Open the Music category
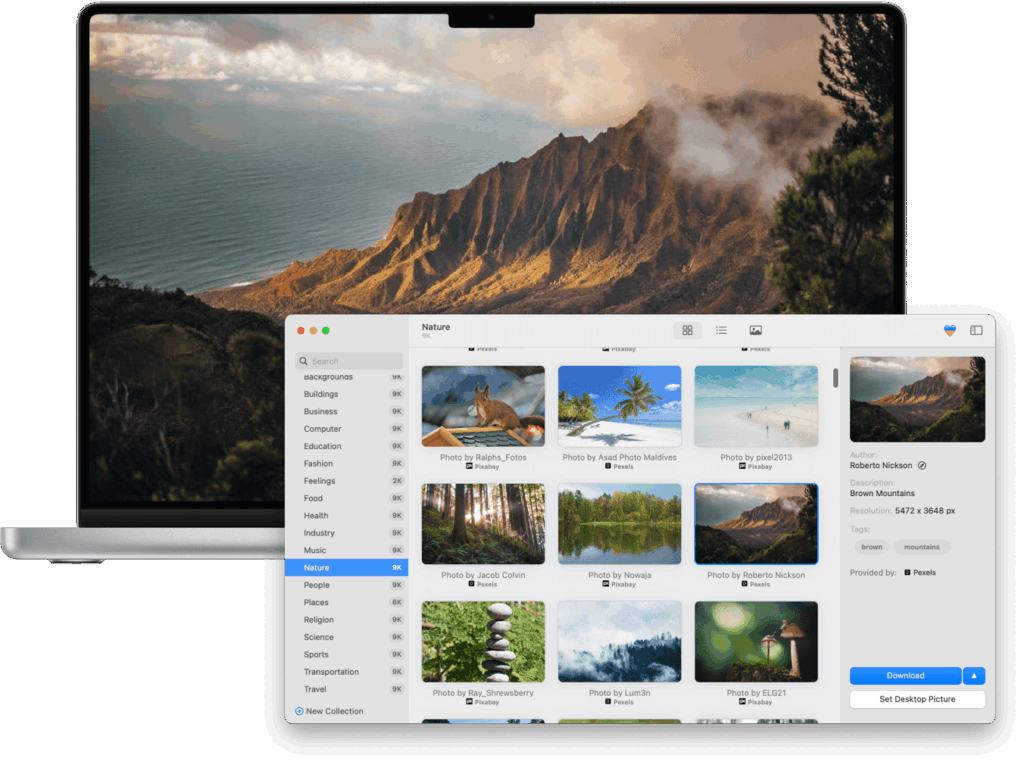 pyautogui.click(x=346, y=550)
